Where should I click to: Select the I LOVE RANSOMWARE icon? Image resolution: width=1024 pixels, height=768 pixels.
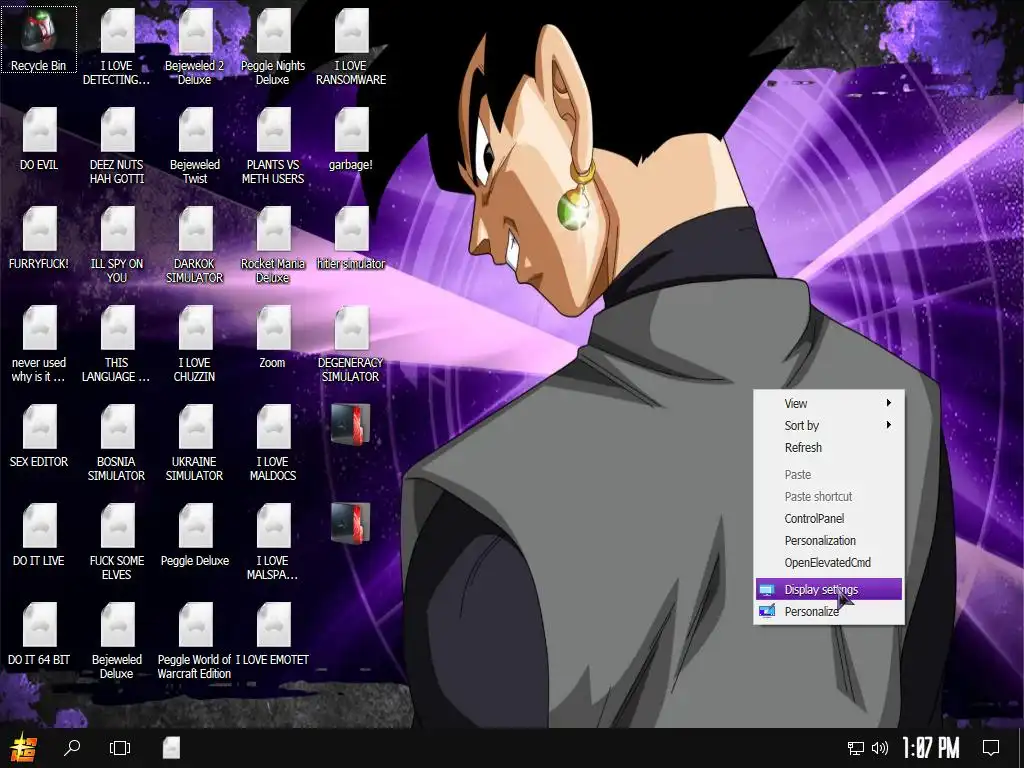351,47
